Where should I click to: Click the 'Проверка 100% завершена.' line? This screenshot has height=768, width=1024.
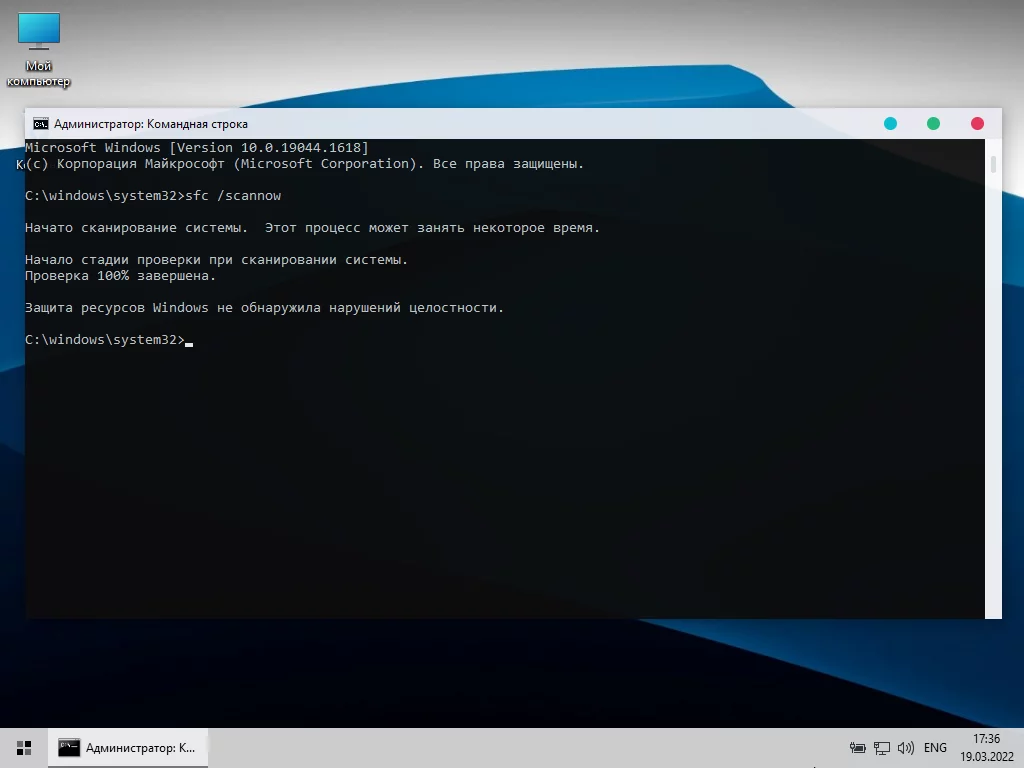[120, 276]
